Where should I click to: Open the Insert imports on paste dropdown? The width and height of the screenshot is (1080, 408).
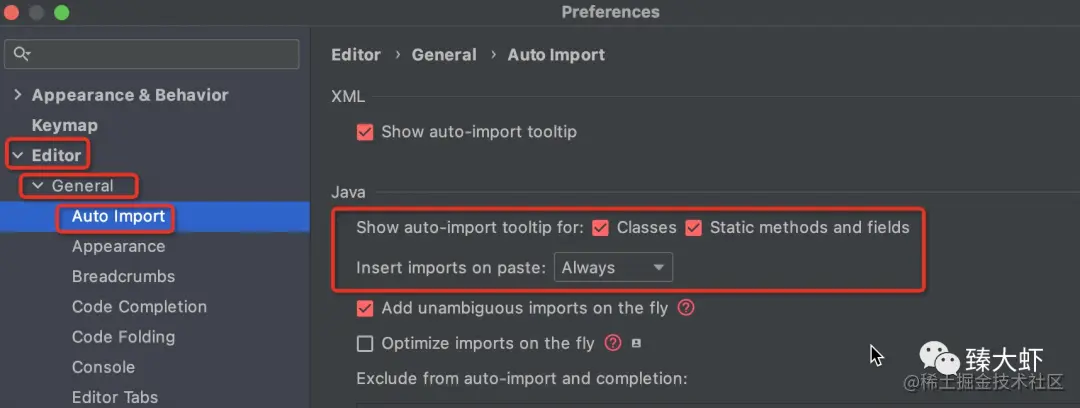coord(613,267)
